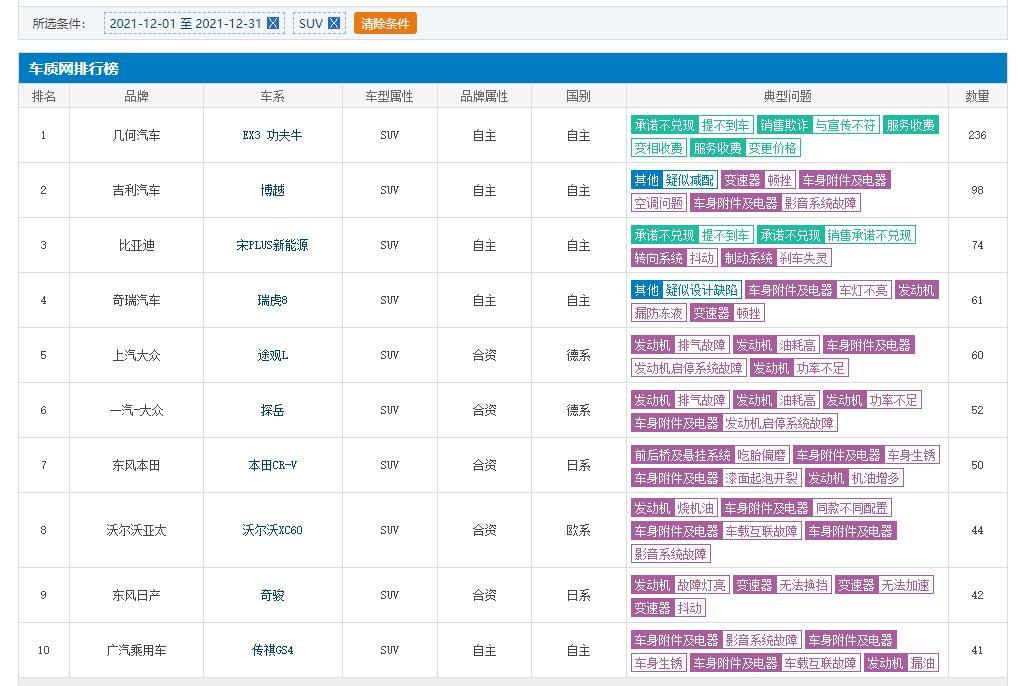The height and width of the screenshot is (686, 1018).
Task: Select the 沃尔沃亚太 brand cell
Action: 136,530
